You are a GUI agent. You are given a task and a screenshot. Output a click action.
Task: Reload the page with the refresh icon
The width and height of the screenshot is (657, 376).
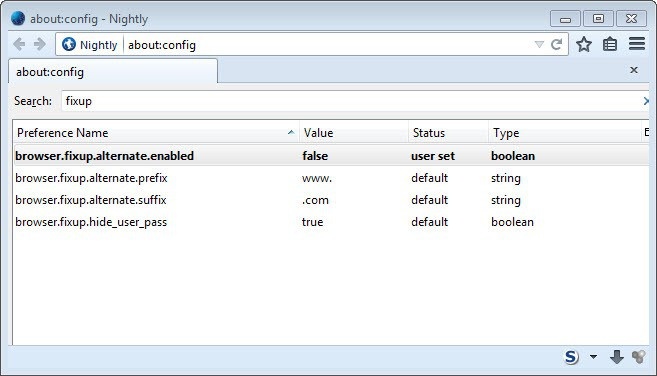[x=556, y=44]
